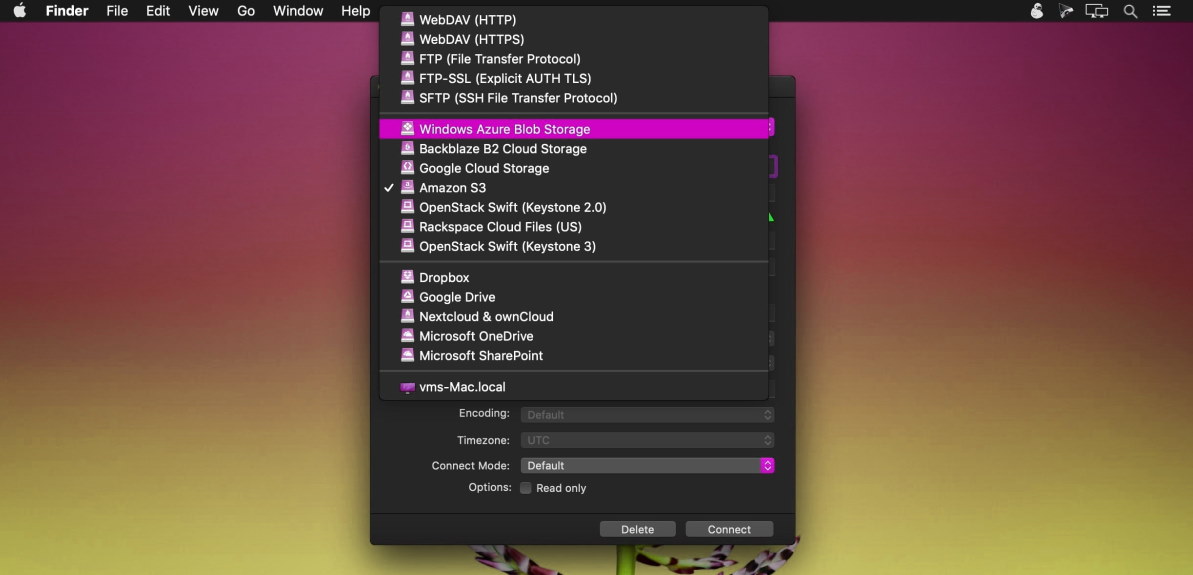
Task: Click the Microsoft OneDrive icon
Action: 407,336
